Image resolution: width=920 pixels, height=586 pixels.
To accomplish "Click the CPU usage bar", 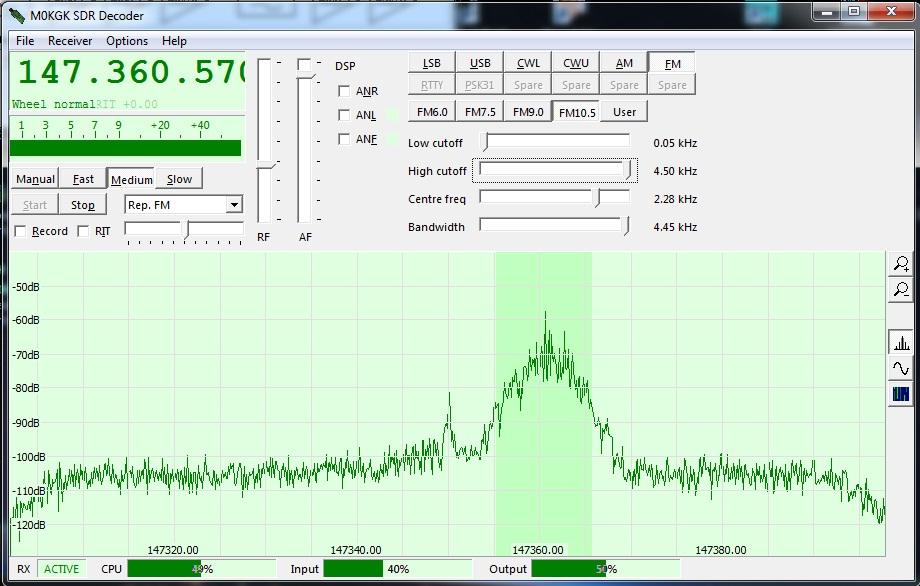I will coord(201,569).
